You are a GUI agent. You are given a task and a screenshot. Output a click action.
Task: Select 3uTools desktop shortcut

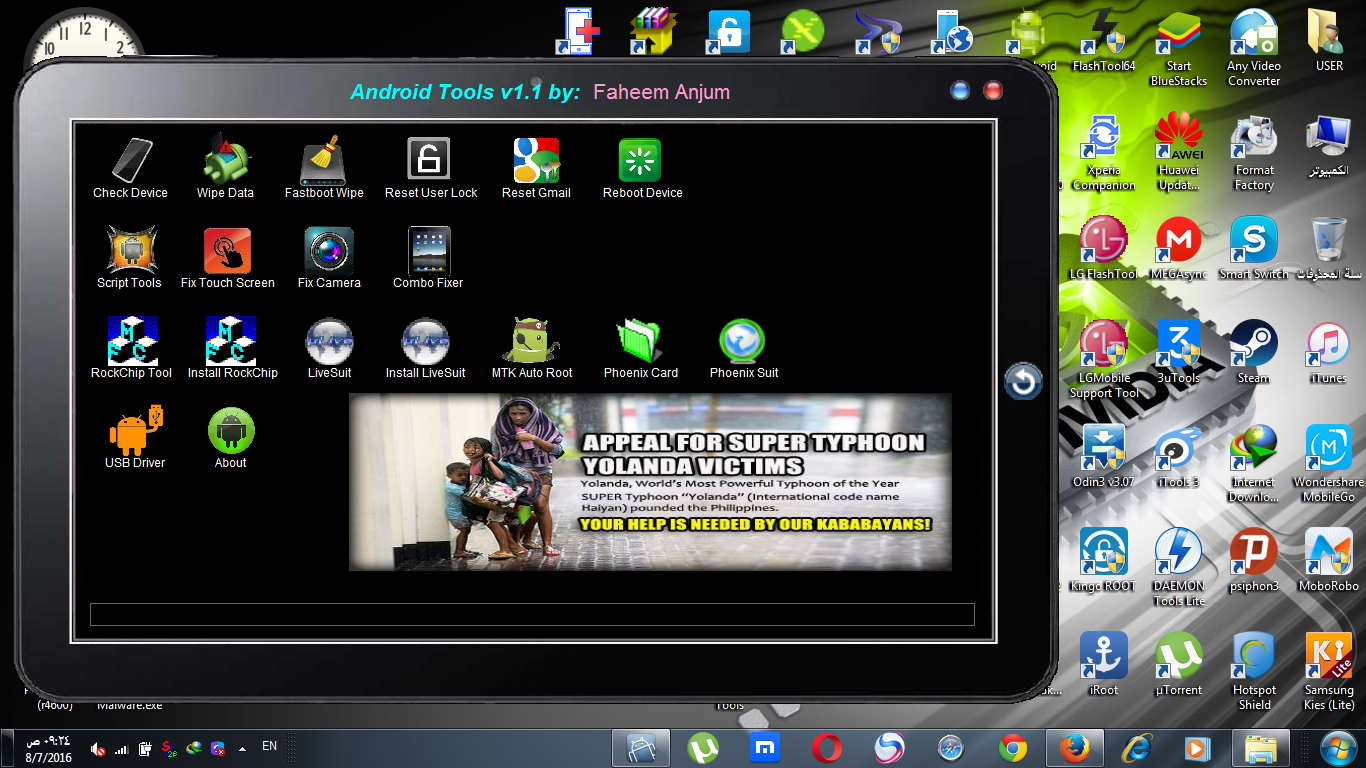tap(1179, 353)
